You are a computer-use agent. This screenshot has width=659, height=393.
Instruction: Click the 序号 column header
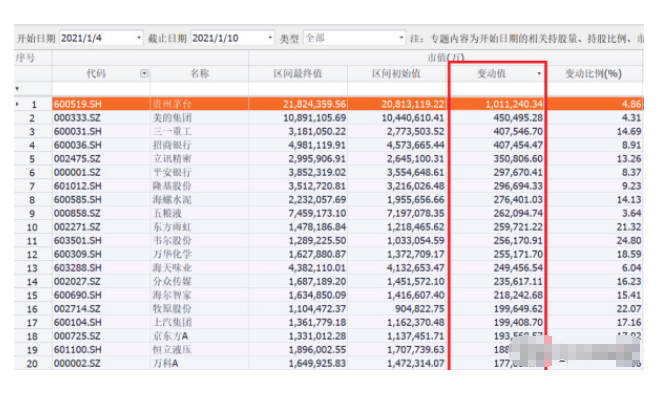tap(25, 58)
